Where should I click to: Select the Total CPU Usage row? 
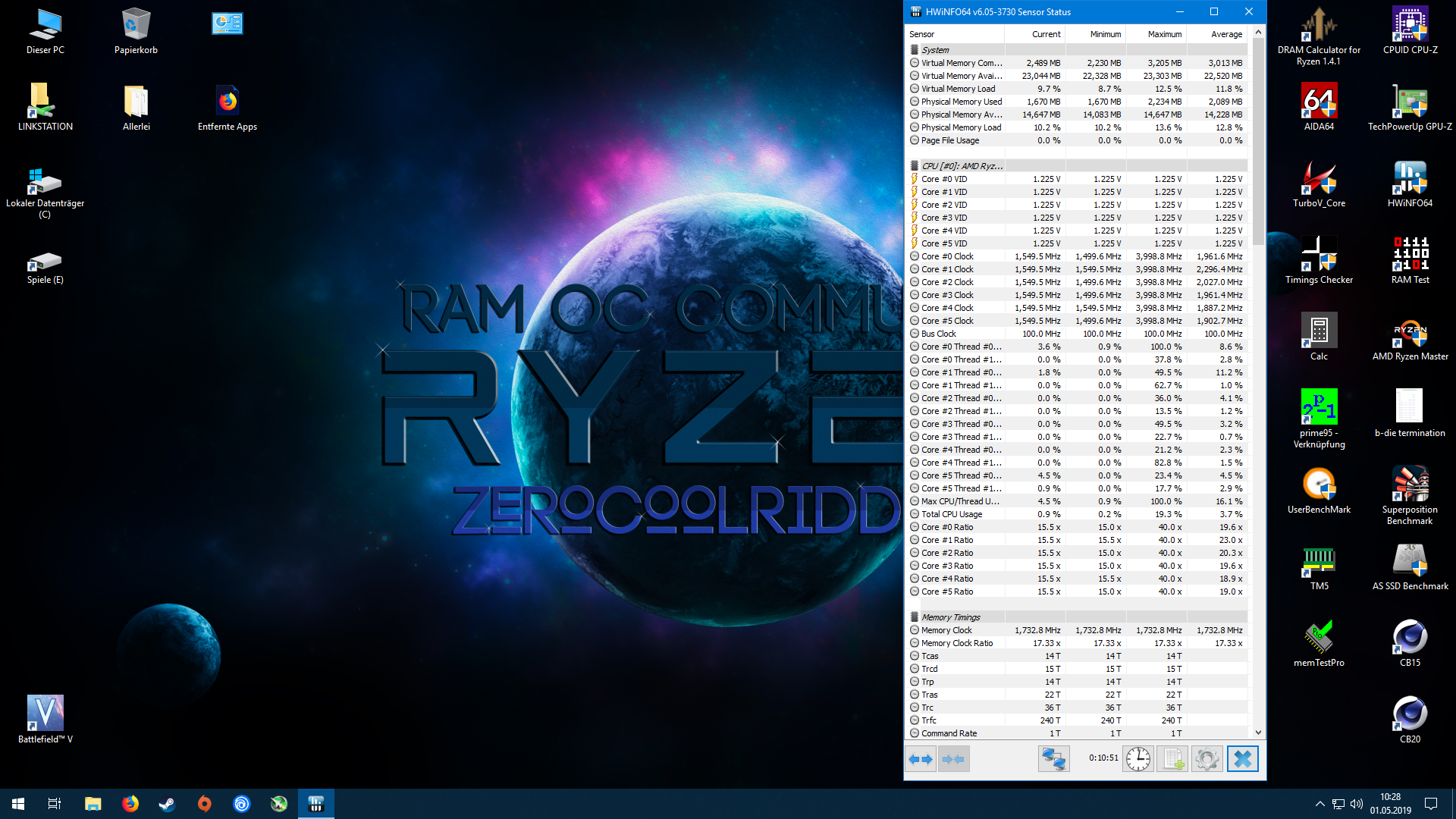coord(952,514)
